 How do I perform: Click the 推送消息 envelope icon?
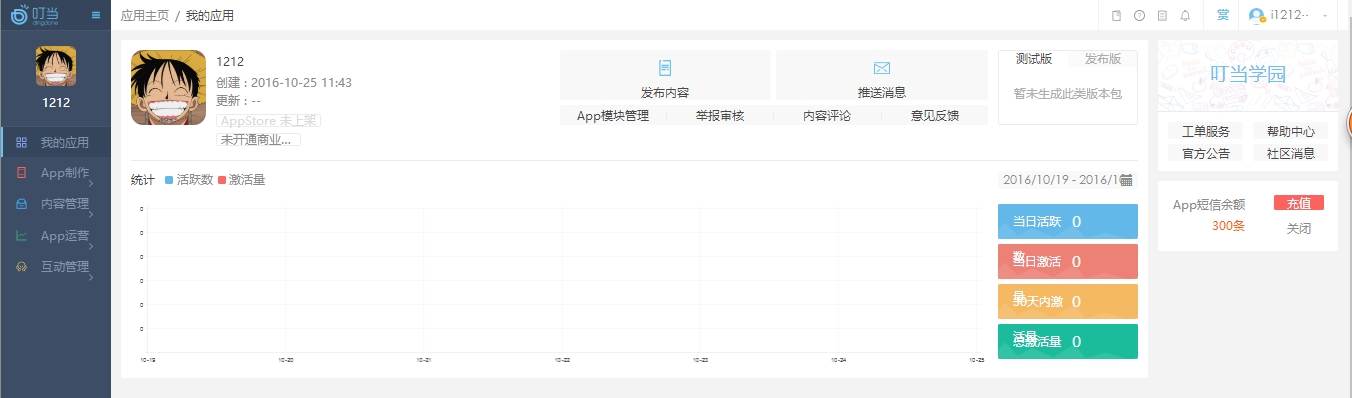882,68
